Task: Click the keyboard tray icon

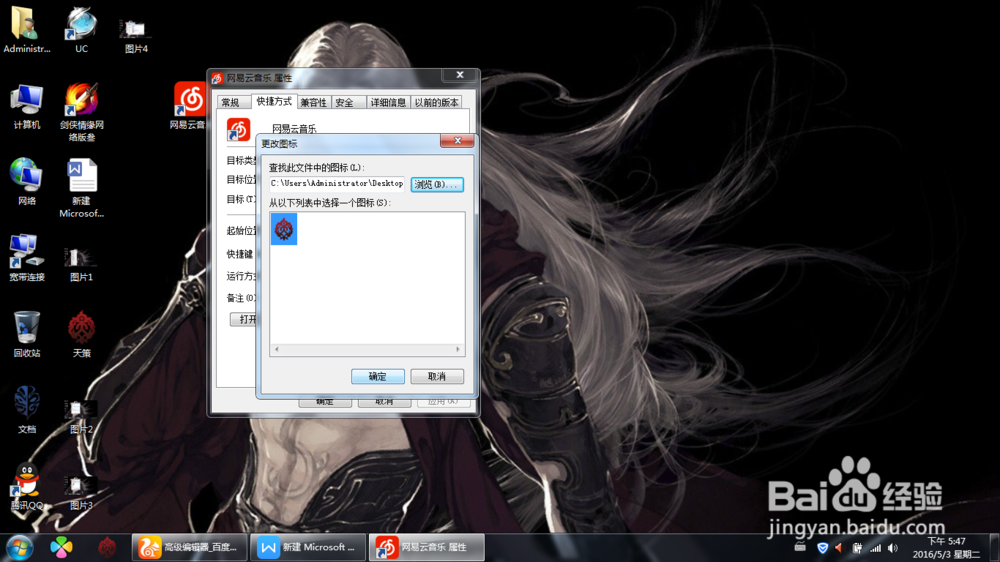Action: click(x=800, y=547)
